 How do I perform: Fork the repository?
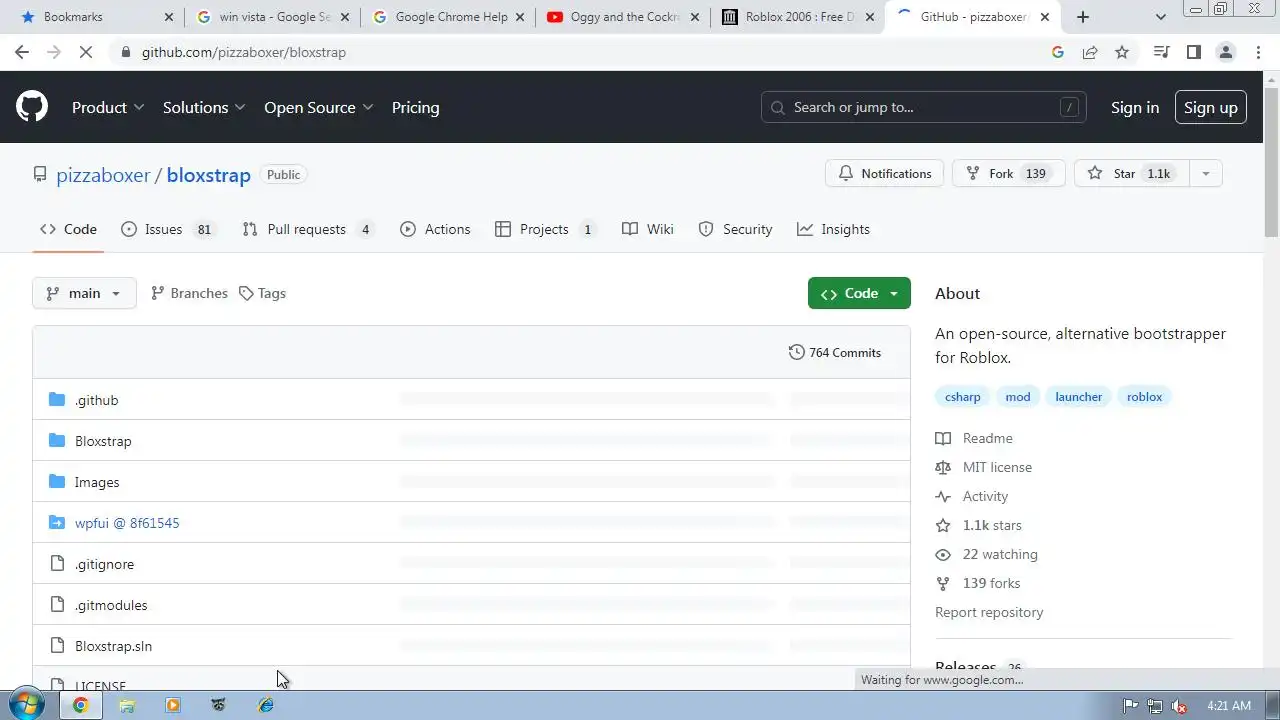(1008, 174)
